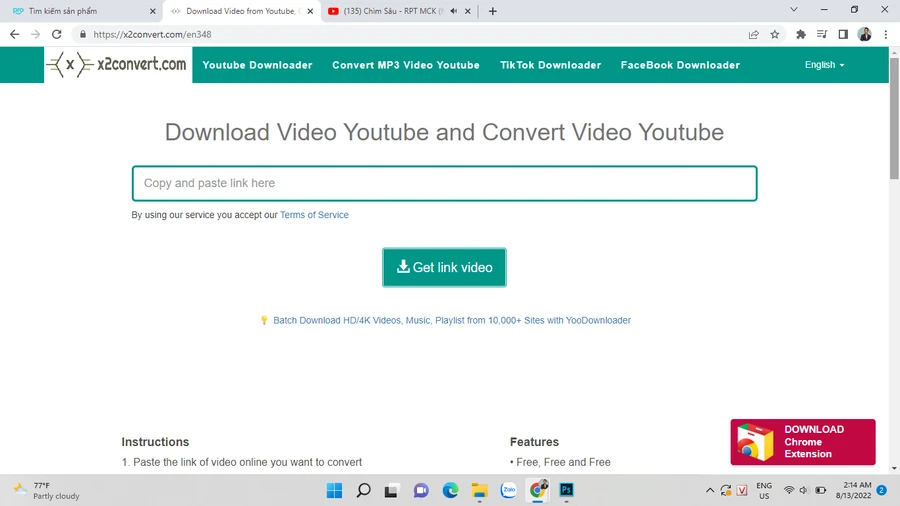Bookmark this page with the star icon
Screen dimensions: 900x506
pyautogui.click(x=775, y=34)
